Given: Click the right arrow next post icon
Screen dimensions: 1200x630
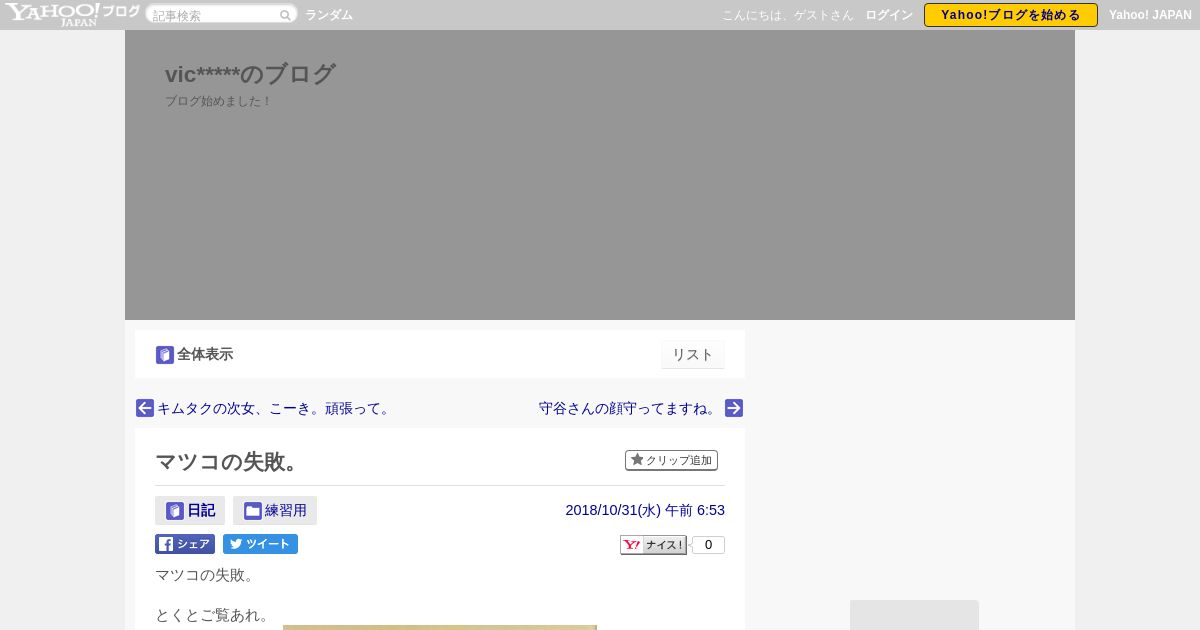Looking at the screenshot, I should coord(734,408).
